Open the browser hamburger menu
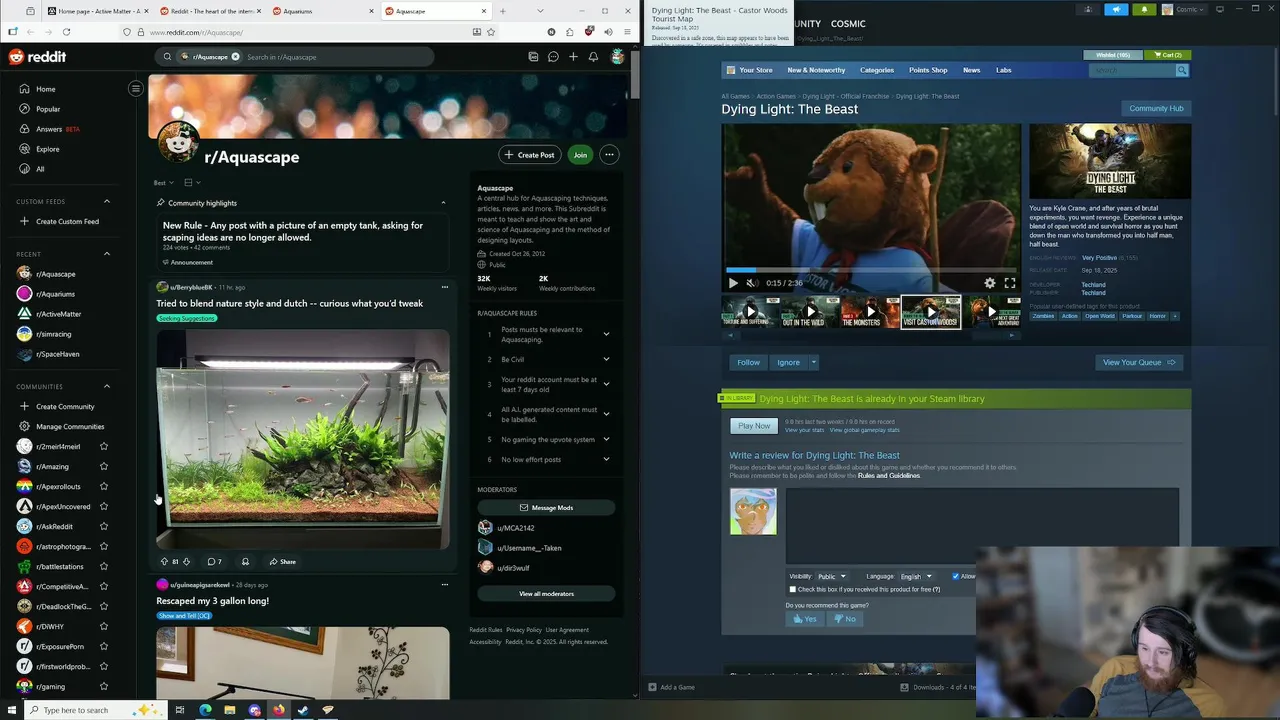1280x720 pixels. tap(626, 32)
